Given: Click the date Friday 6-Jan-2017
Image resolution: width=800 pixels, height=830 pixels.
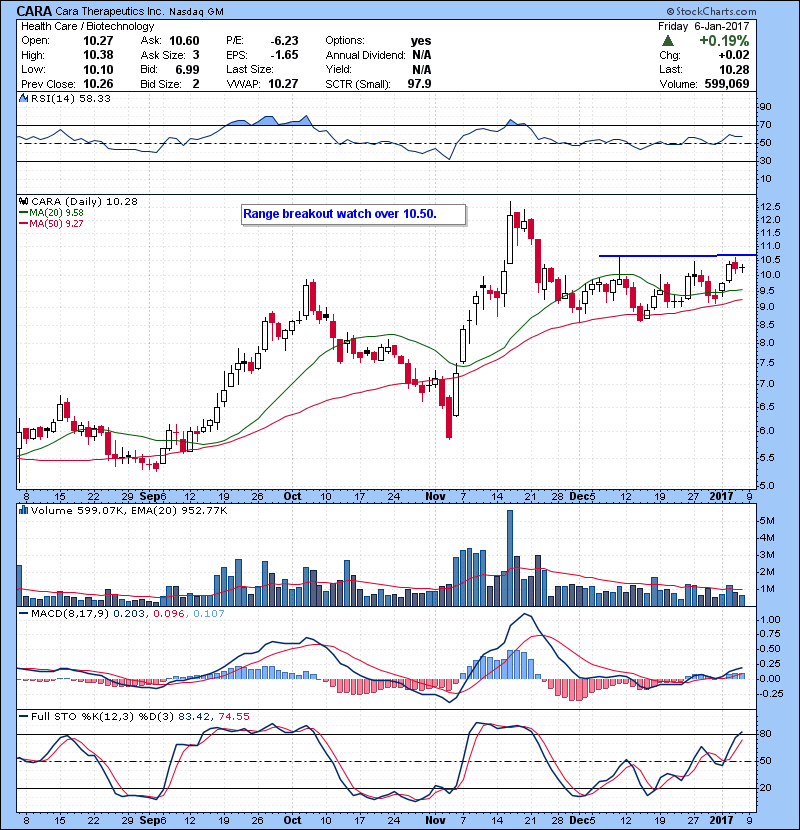Looking at the screenshot, I should click(703, 26).
